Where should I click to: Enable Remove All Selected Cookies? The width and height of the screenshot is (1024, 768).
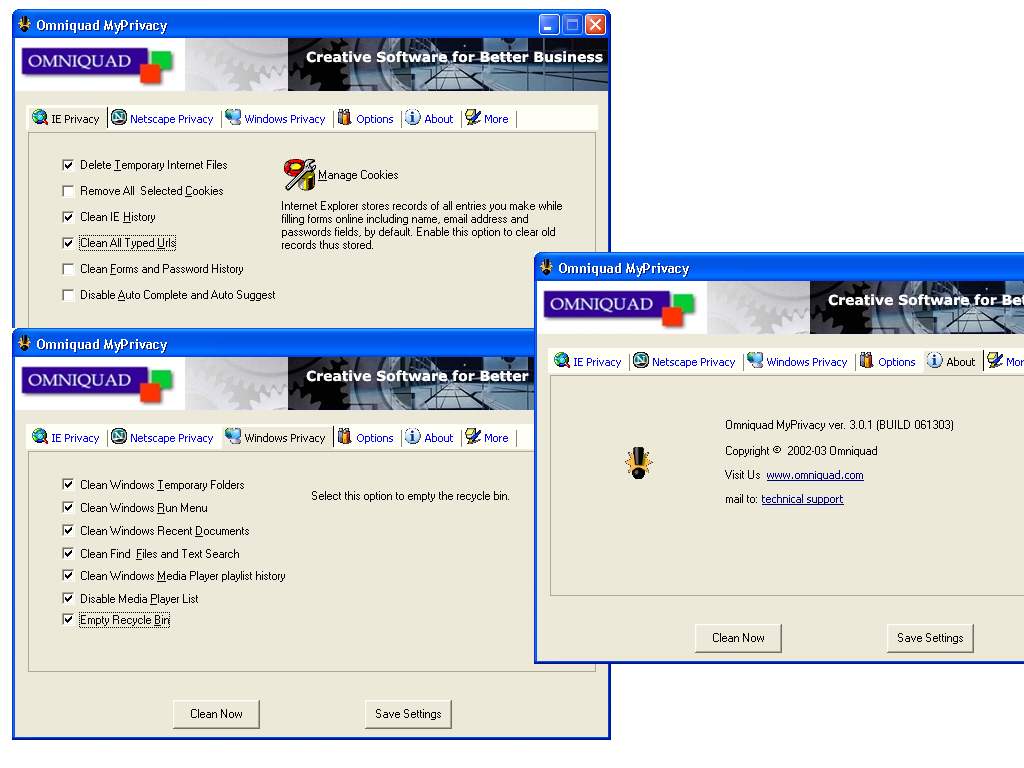point(68,191)
